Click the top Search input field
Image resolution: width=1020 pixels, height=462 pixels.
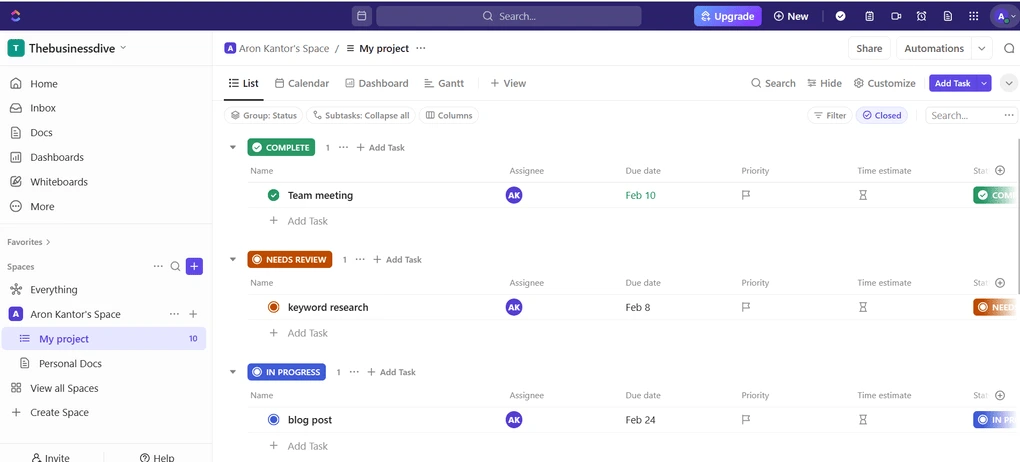pos(509,16)
